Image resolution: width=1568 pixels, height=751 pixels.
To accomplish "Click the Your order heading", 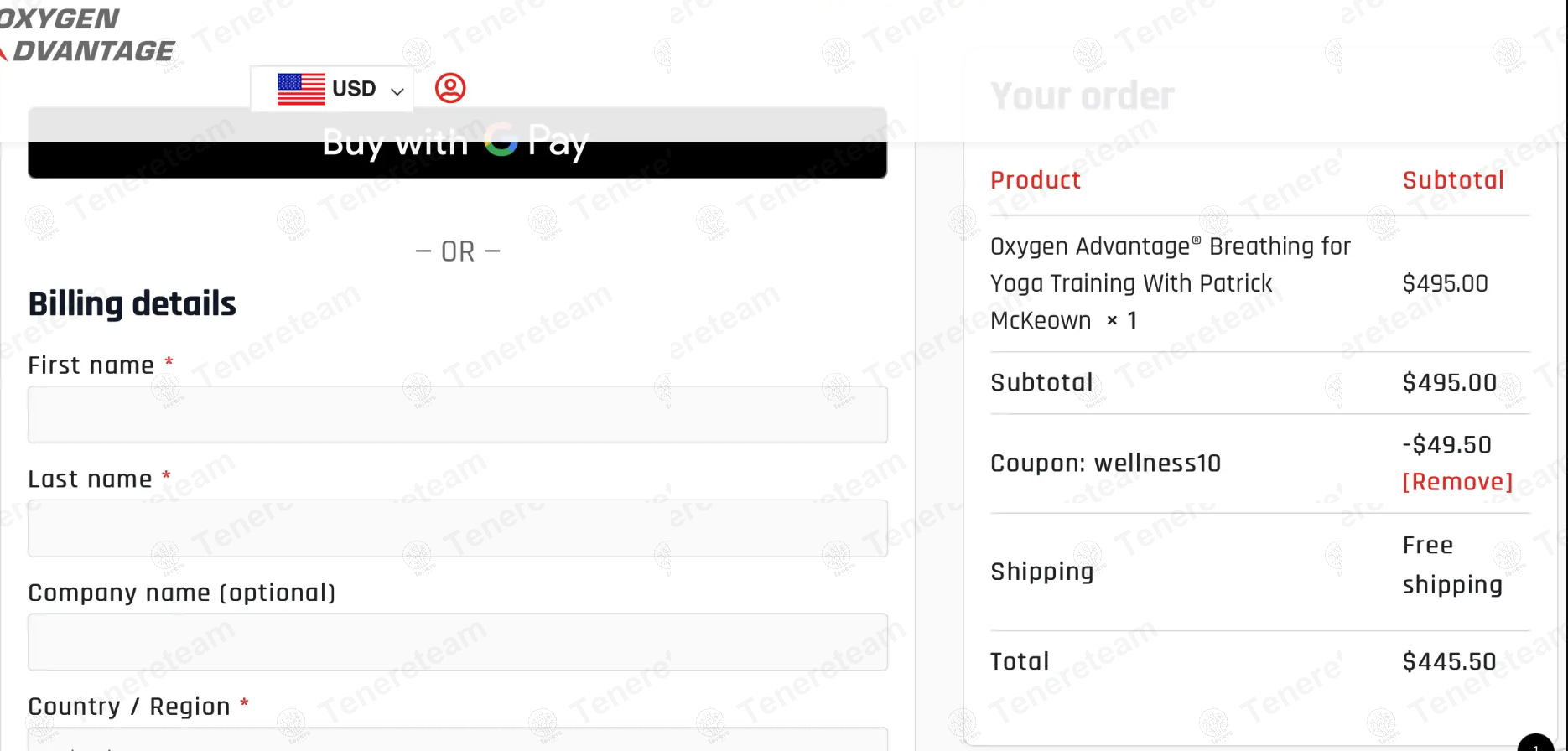I will (1082, 96).
